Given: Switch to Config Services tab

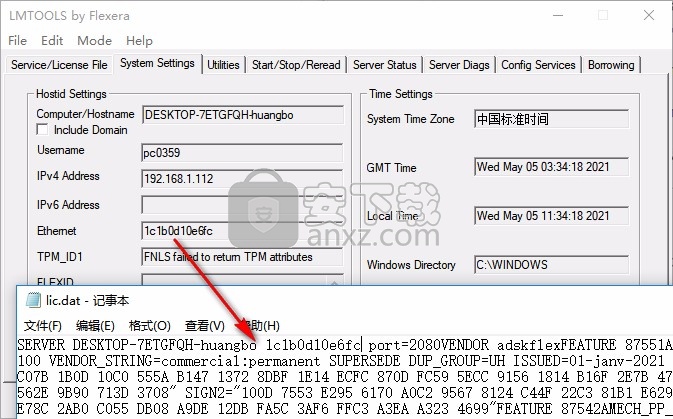Looking at the screenshot, I should tap(538, 65).
